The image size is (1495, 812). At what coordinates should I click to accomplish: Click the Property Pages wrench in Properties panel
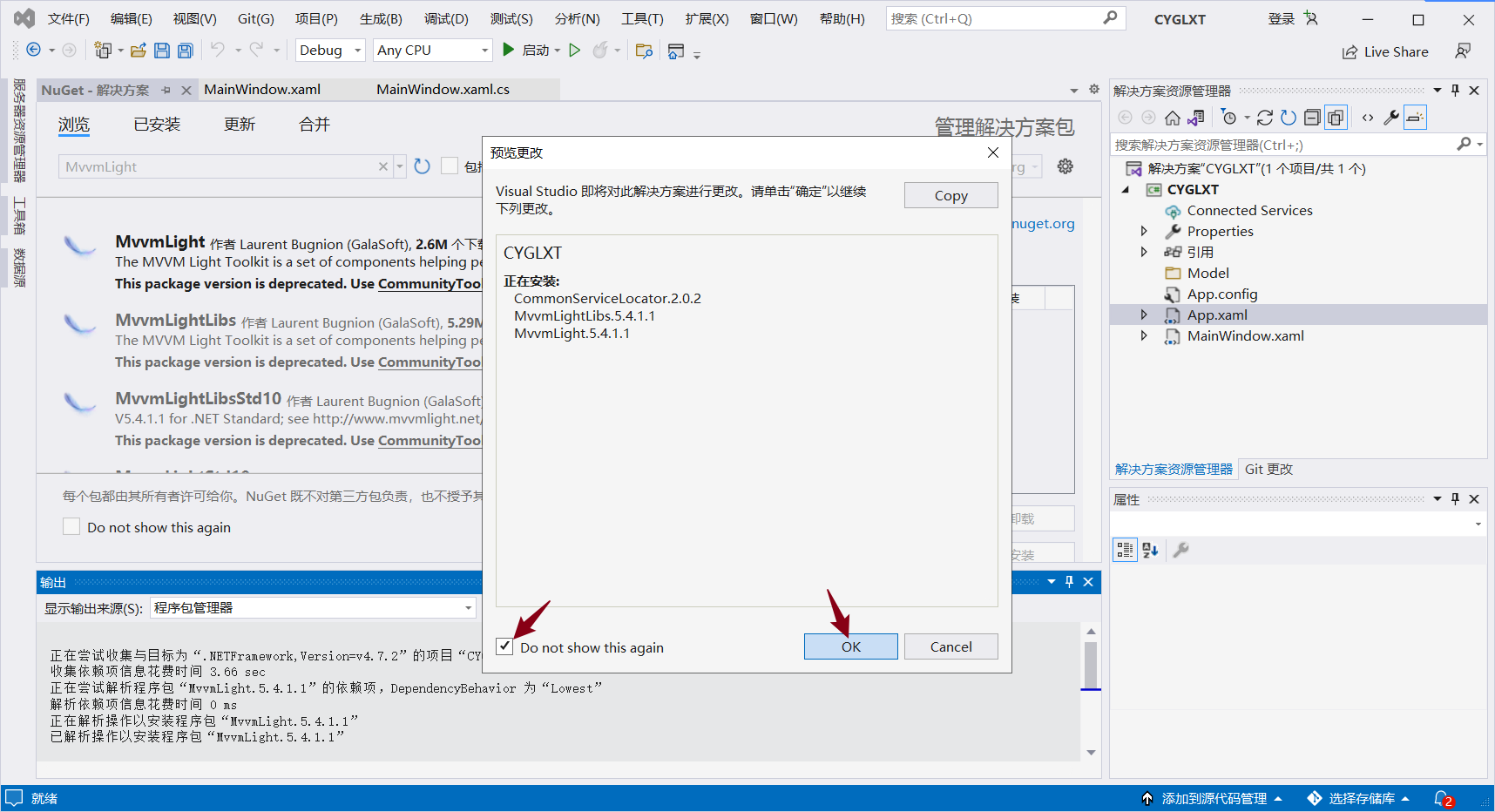coord(1180,550)
